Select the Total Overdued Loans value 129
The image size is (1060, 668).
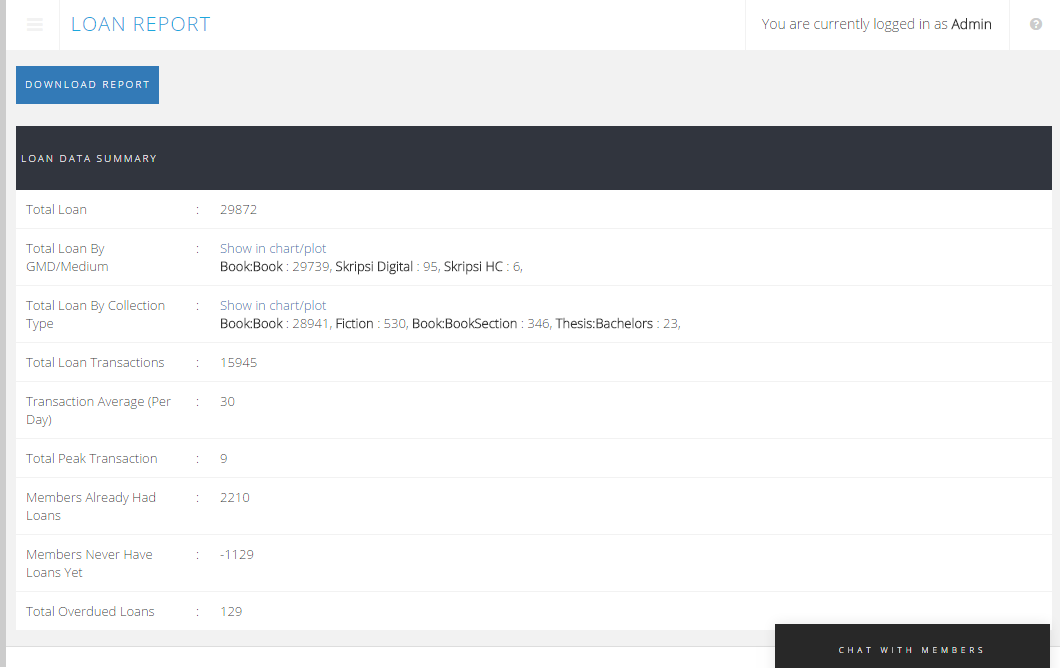pos(231,612)
